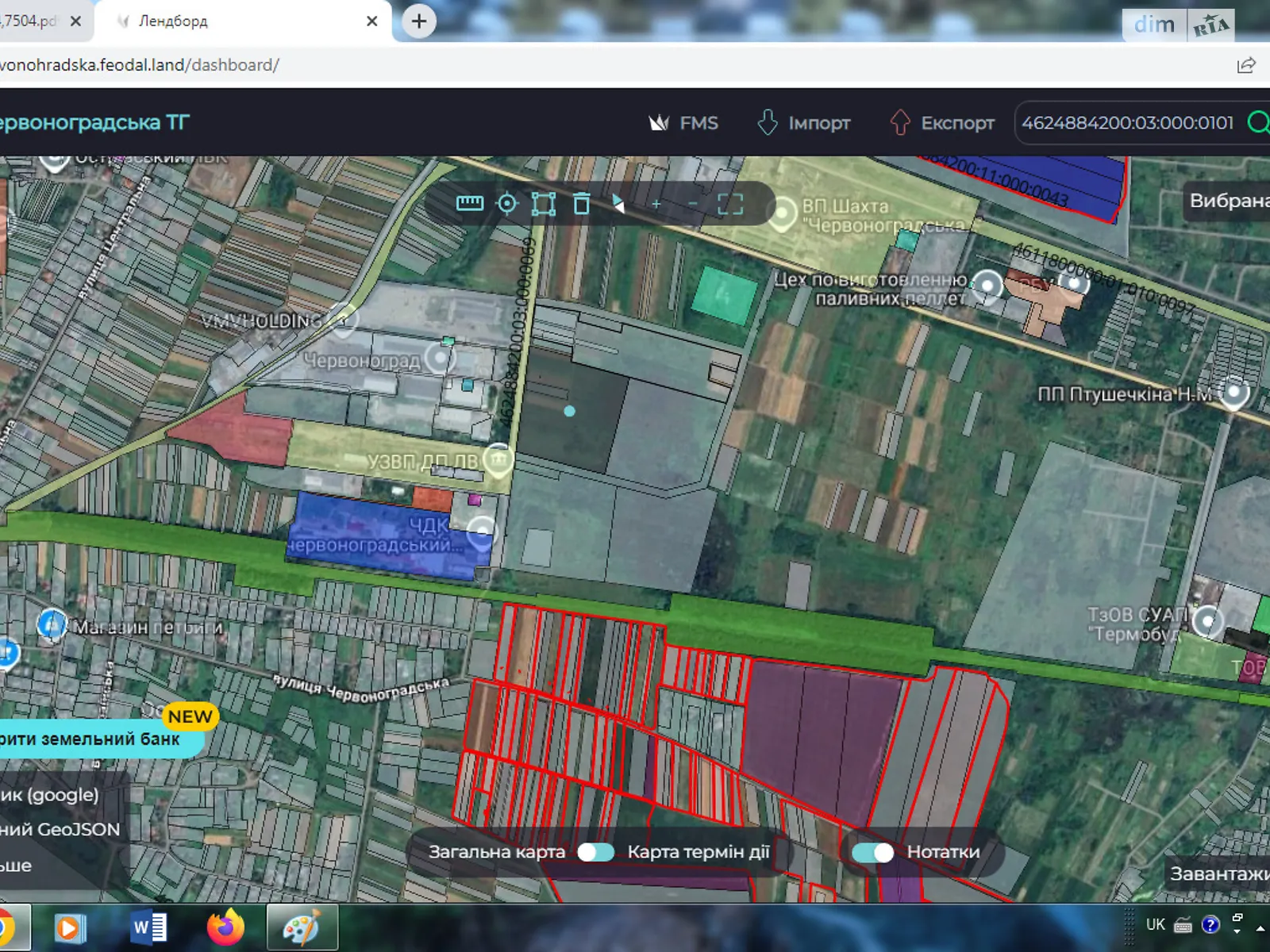Open the Імпорт menu
The image size is (1270, 952).
[x=803, y=123]
